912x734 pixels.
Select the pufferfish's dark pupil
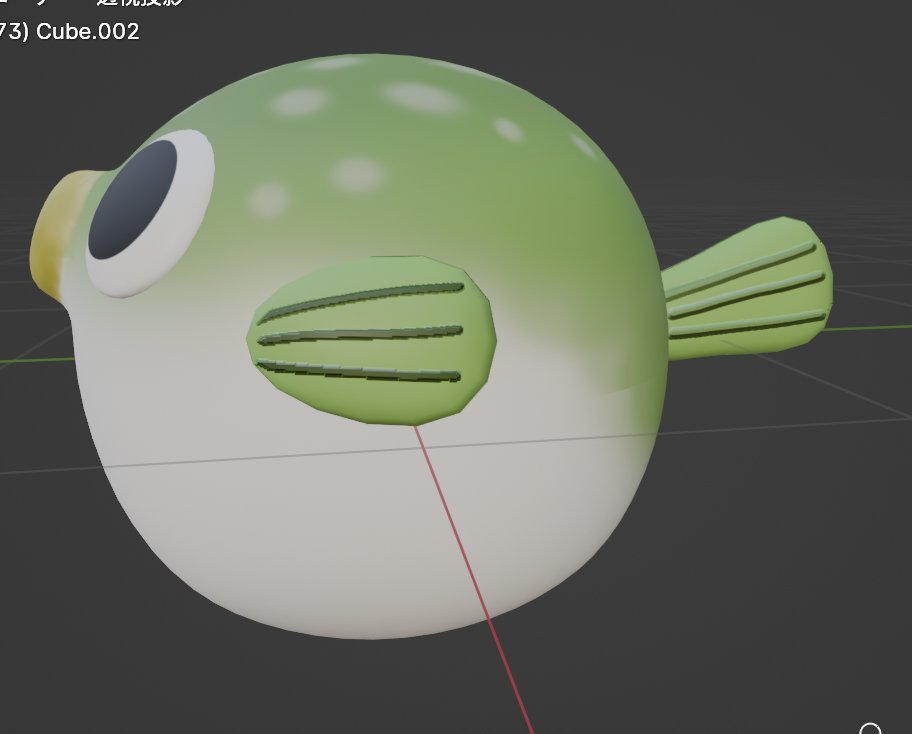132,199
